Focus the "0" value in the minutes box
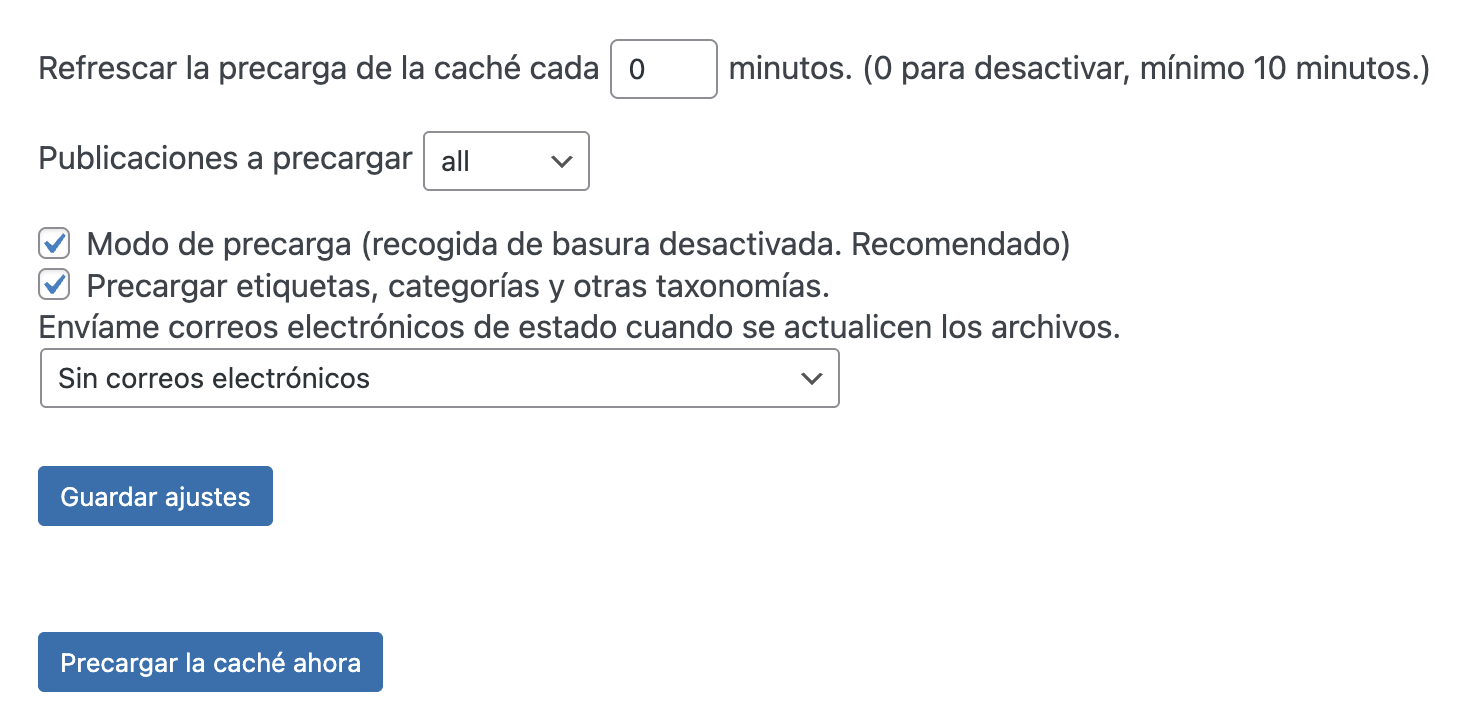The image size is (1460, 728). click(x=637, y=70)
